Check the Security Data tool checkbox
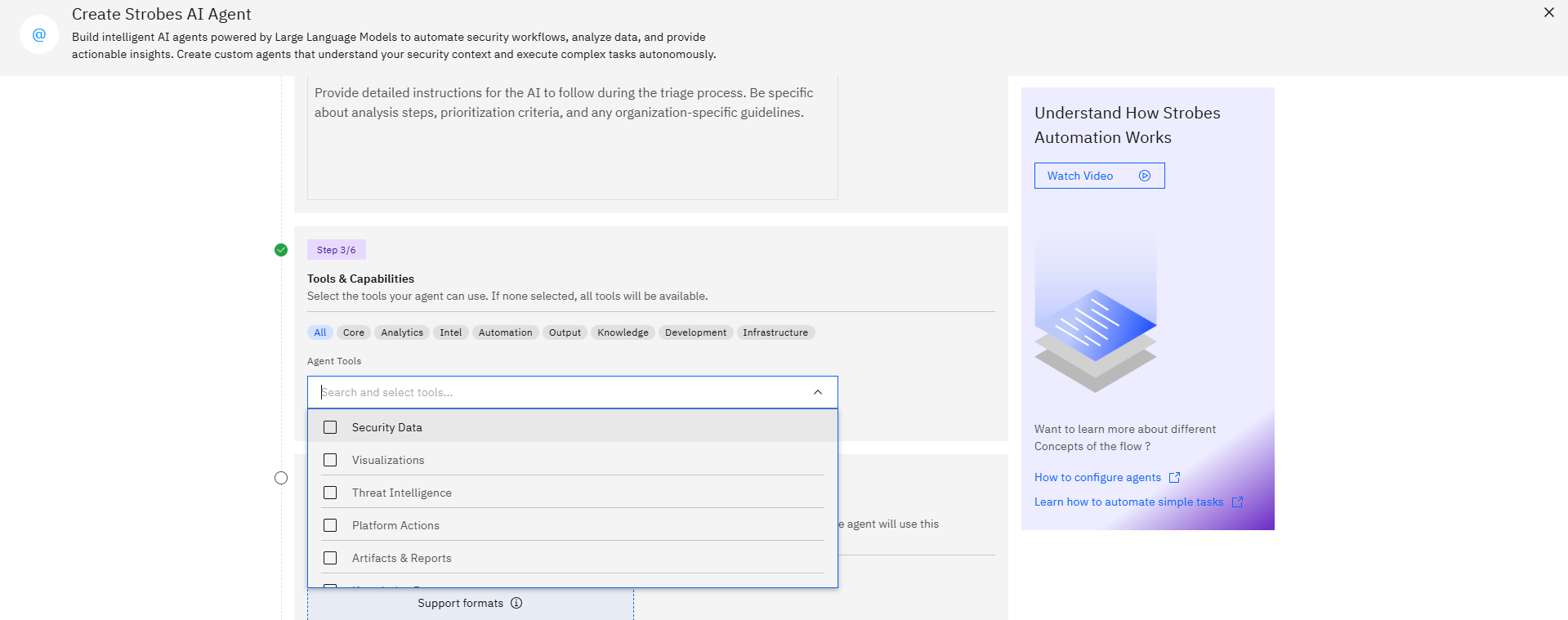 pos(330,427)
